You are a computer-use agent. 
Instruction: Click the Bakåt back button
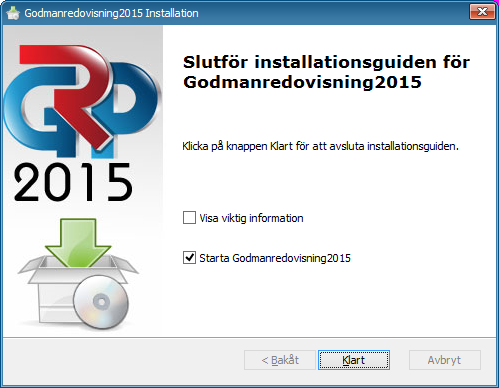click(280, 360)
